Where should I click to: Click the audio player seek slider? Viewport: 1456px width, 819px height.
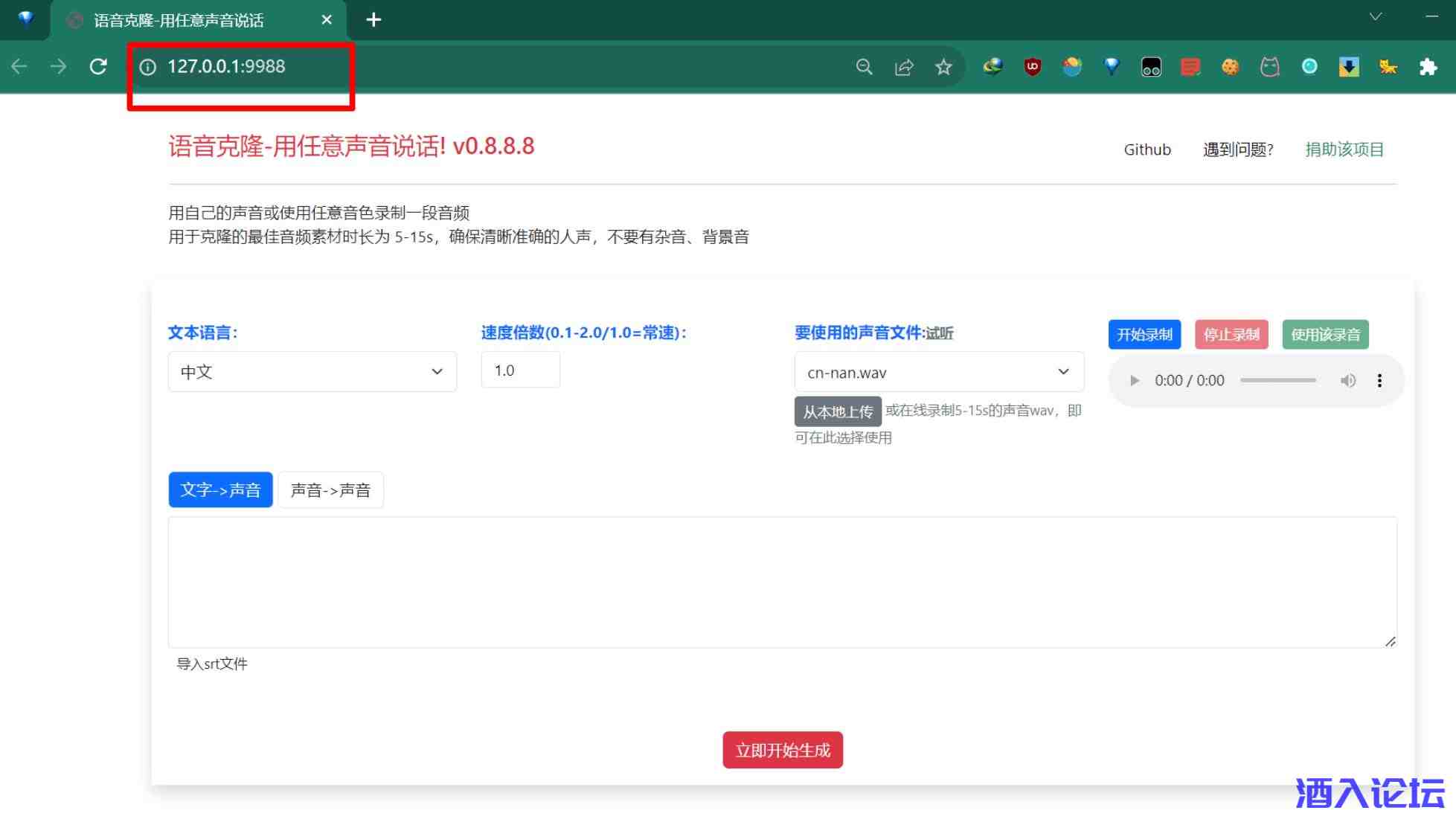(1277, 381)
